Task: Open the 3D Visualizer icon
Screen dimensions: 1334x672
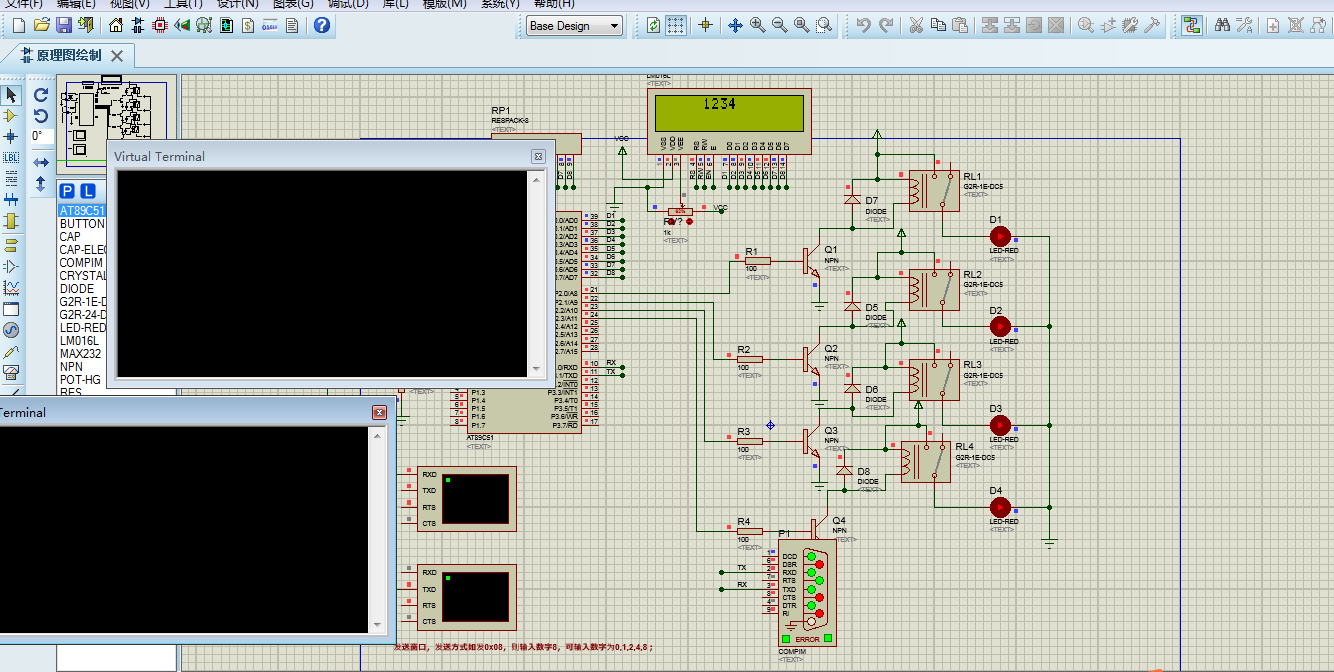Action: pyautogui.click(x=182, y=25)
